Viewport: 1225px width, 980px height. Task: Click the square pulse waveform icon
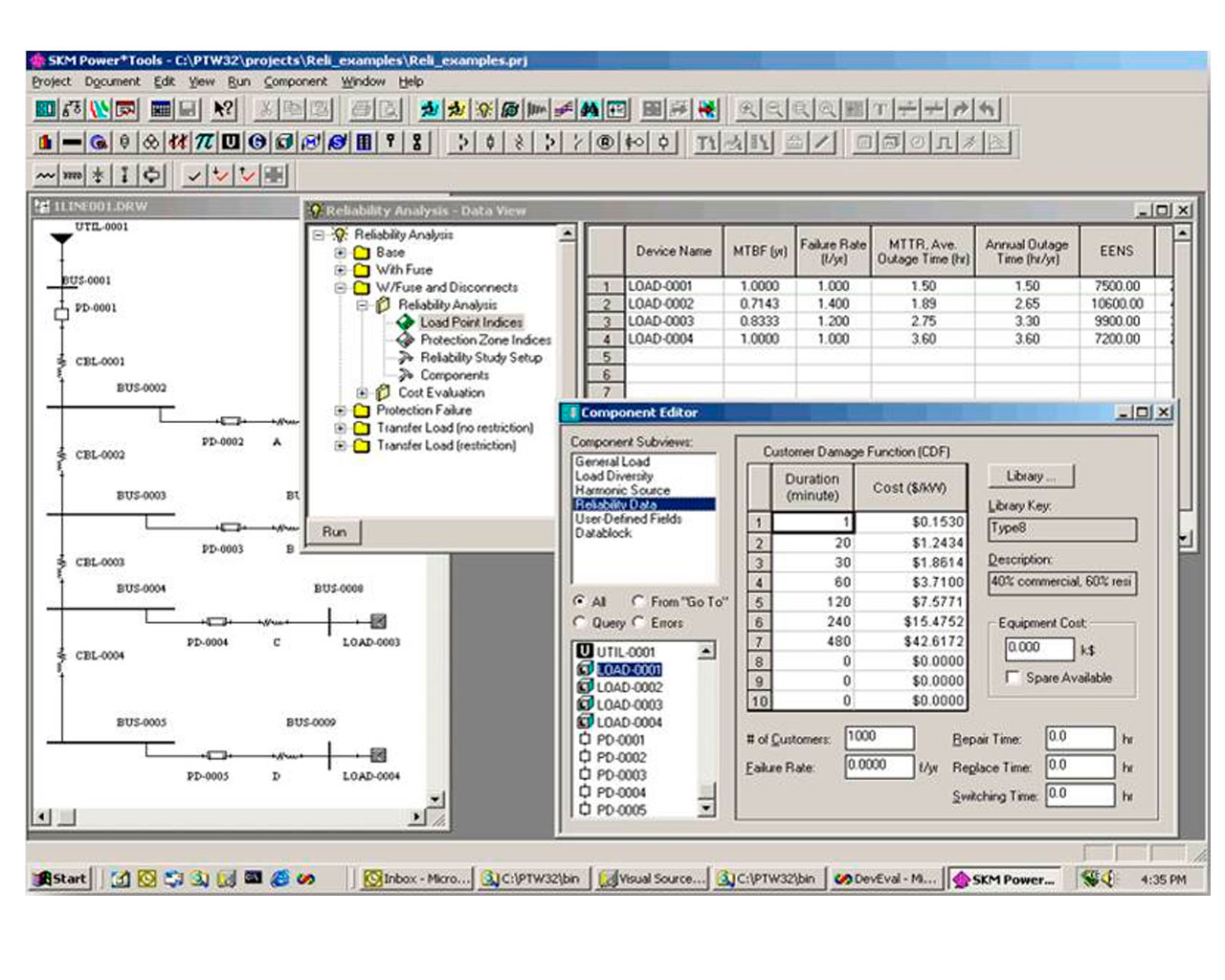click(x=944, y=143)
